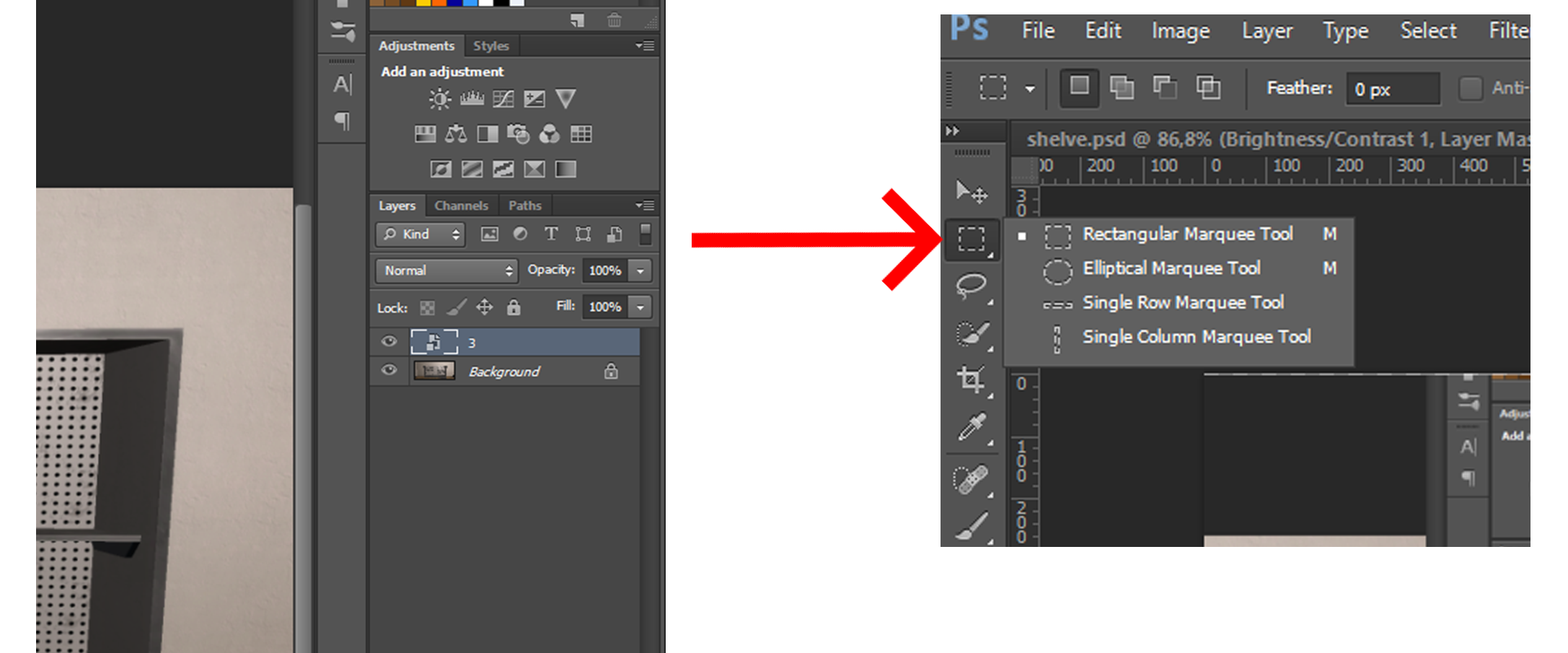Toggle lock position
Image resolution: width=1568 pixels, height=653 pixels.
(485, 307)
